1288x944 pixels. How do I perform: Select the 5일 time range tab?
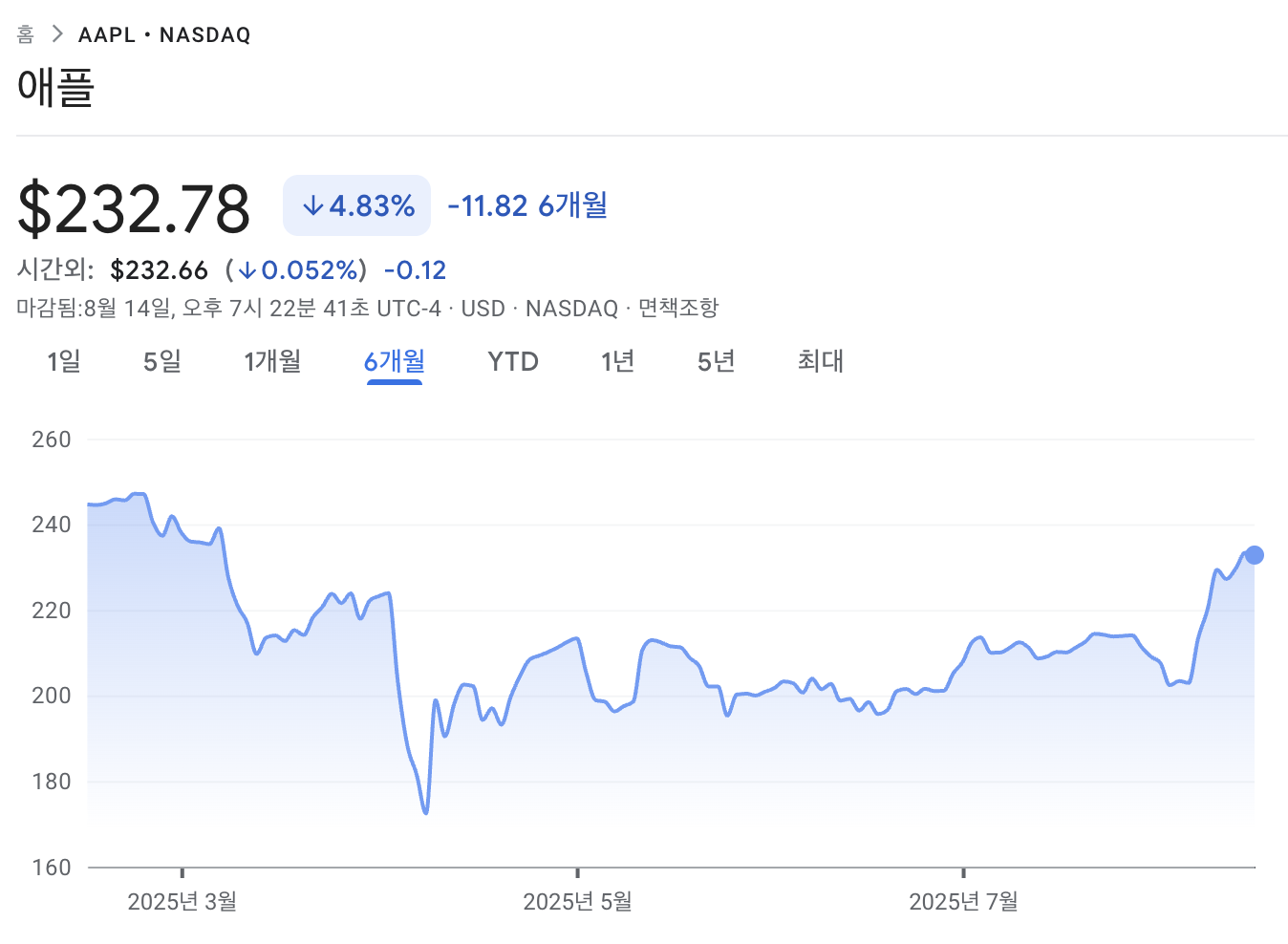click(x=162, y=361)
